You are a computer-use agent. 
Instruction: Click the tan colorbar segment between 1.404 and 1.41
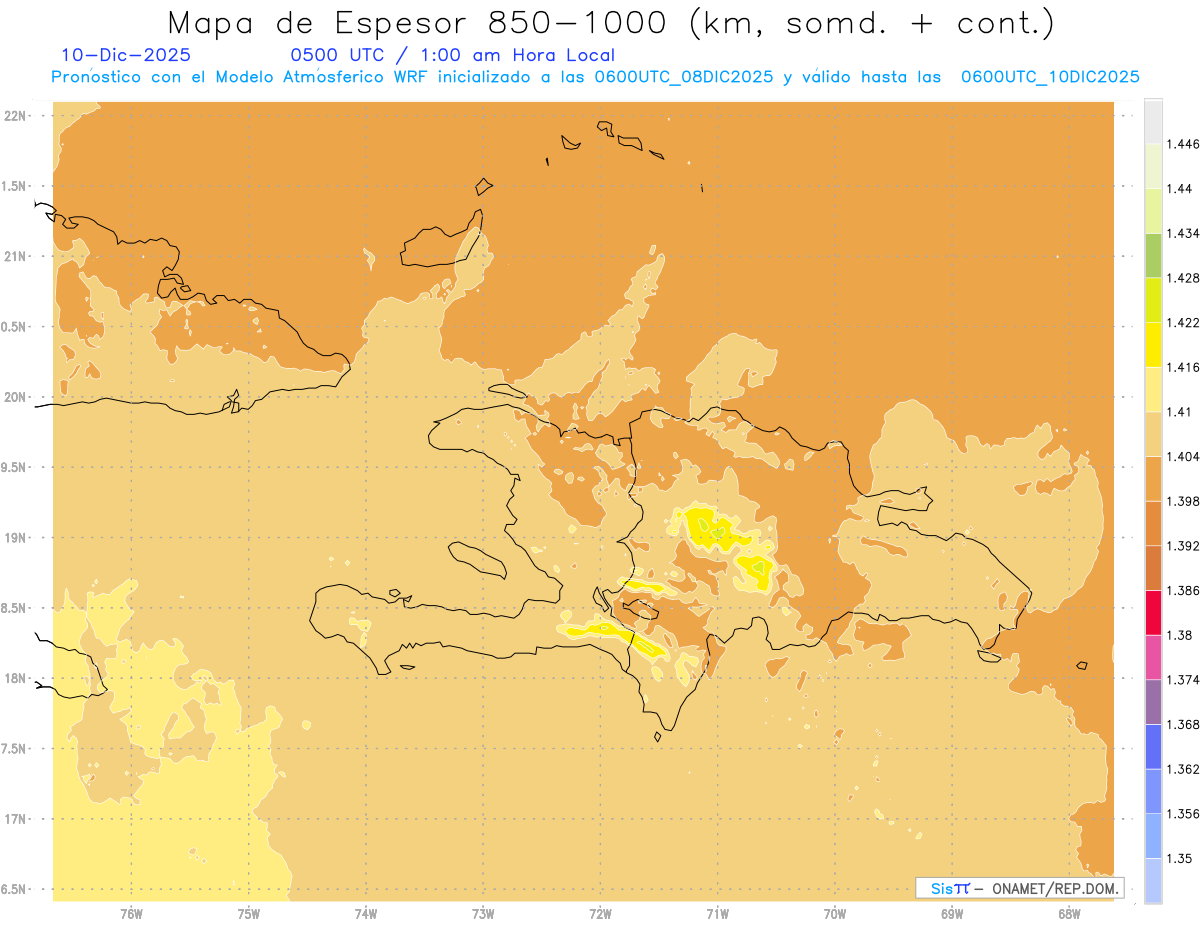click(x=1153, y=434)
